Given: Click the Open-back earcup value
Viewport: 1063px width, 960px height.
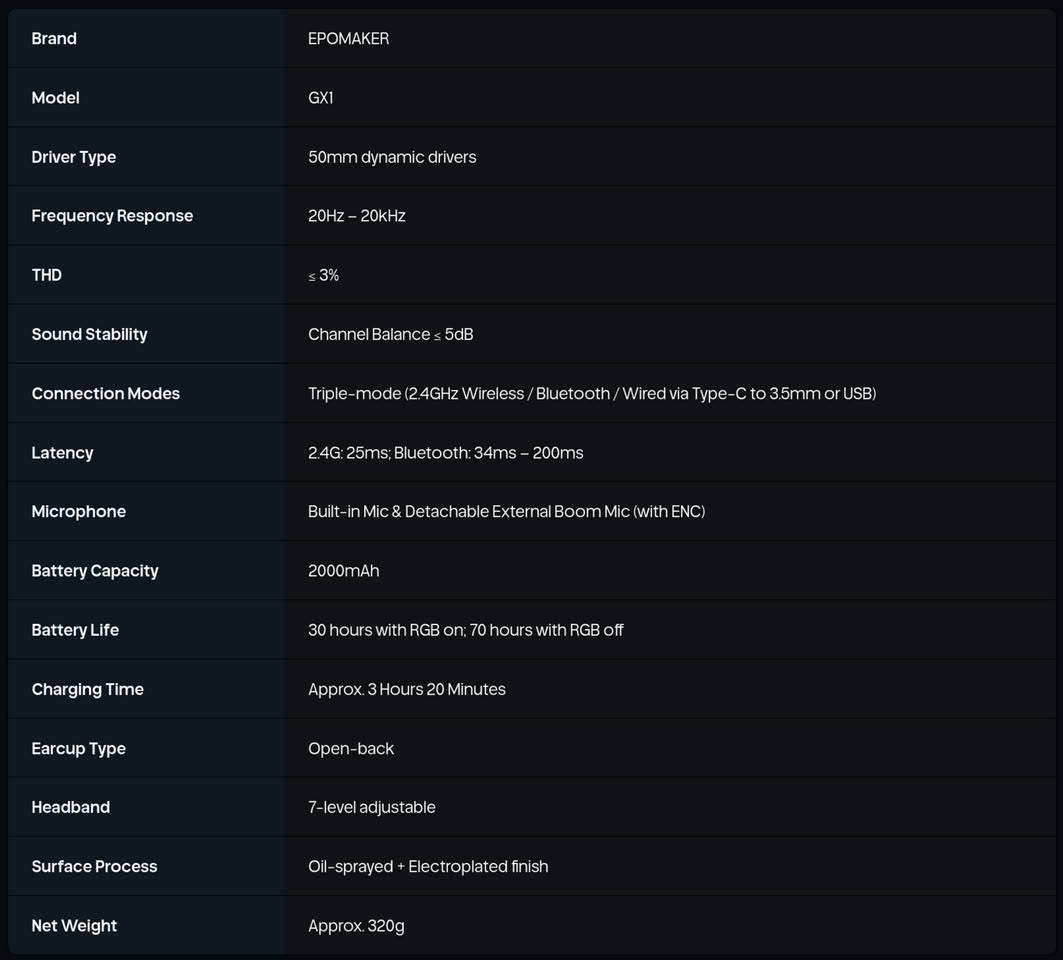Looking at the screenshot, I should tap(350, 748).
